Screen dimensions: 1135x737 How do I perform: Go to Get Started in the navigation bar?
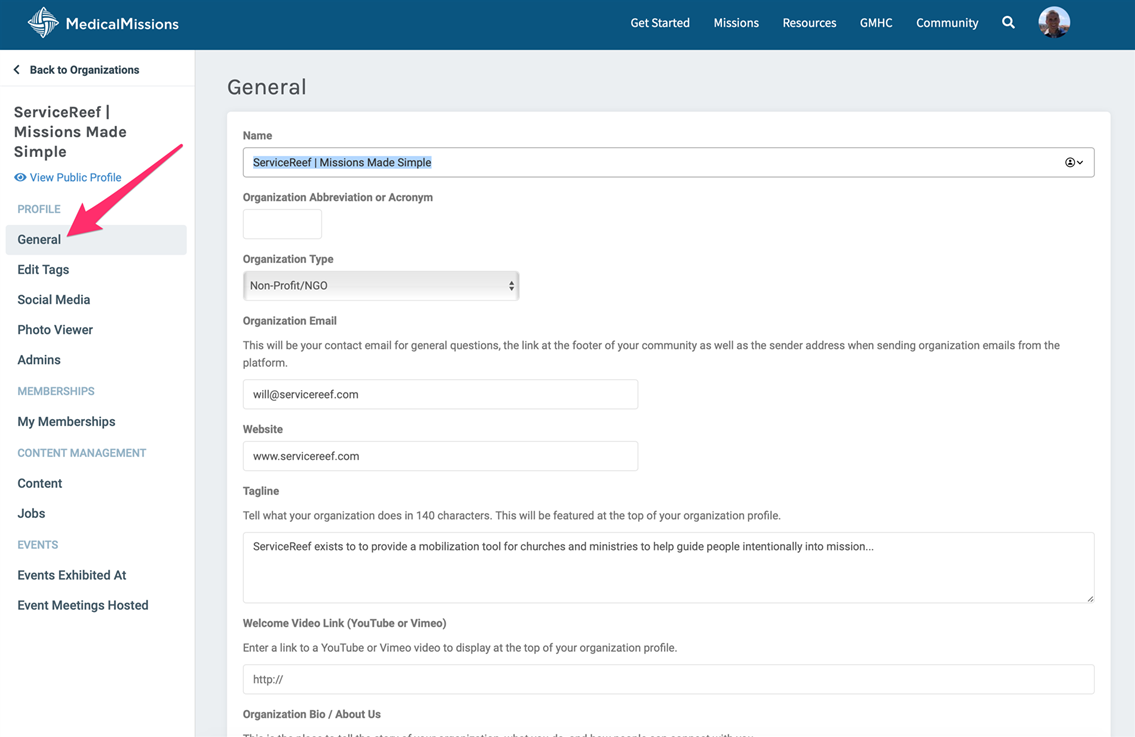coord(660,23)
